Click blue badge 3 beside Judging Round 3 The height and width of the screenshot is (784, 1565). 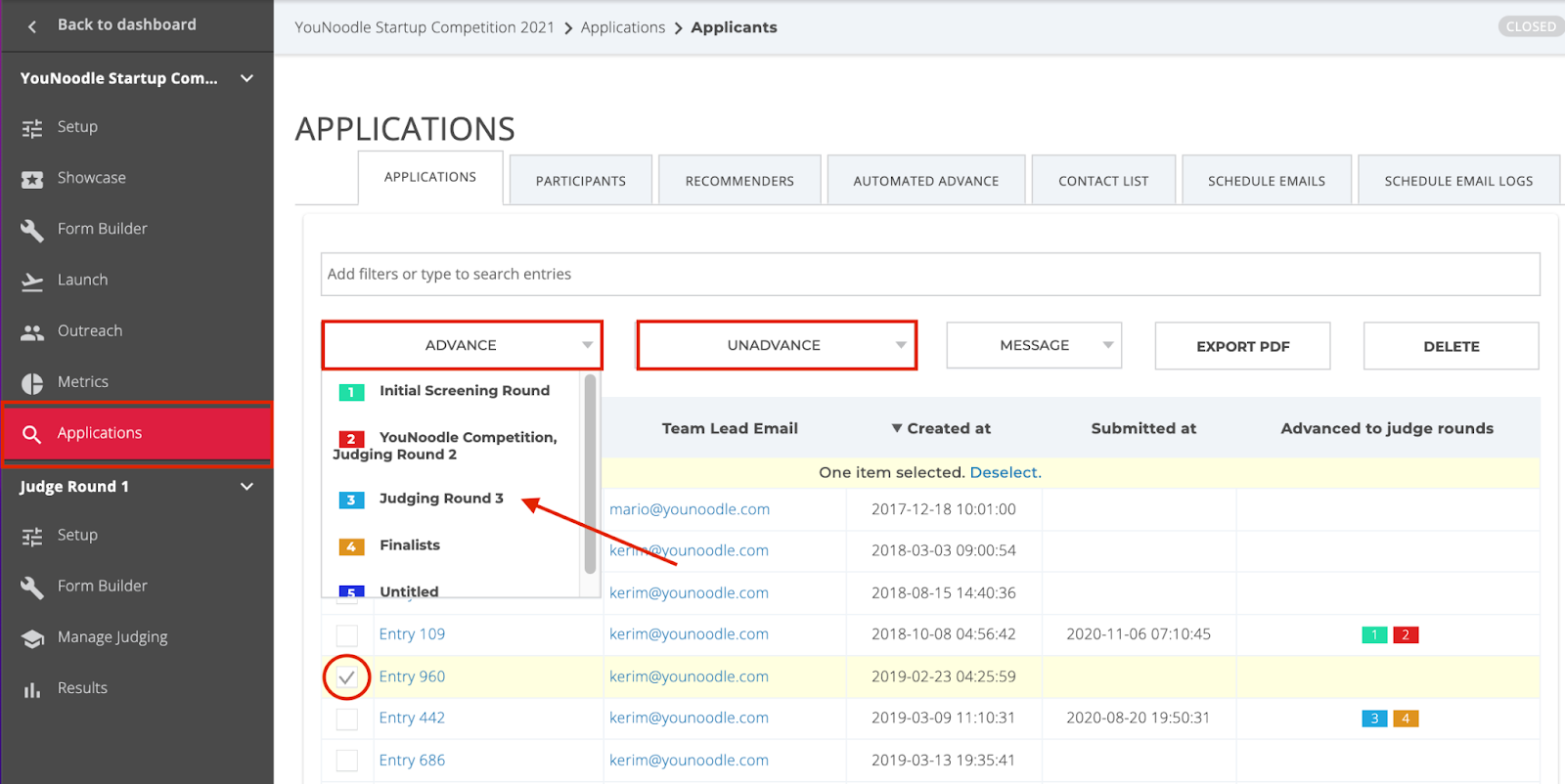tap(351, 500)
